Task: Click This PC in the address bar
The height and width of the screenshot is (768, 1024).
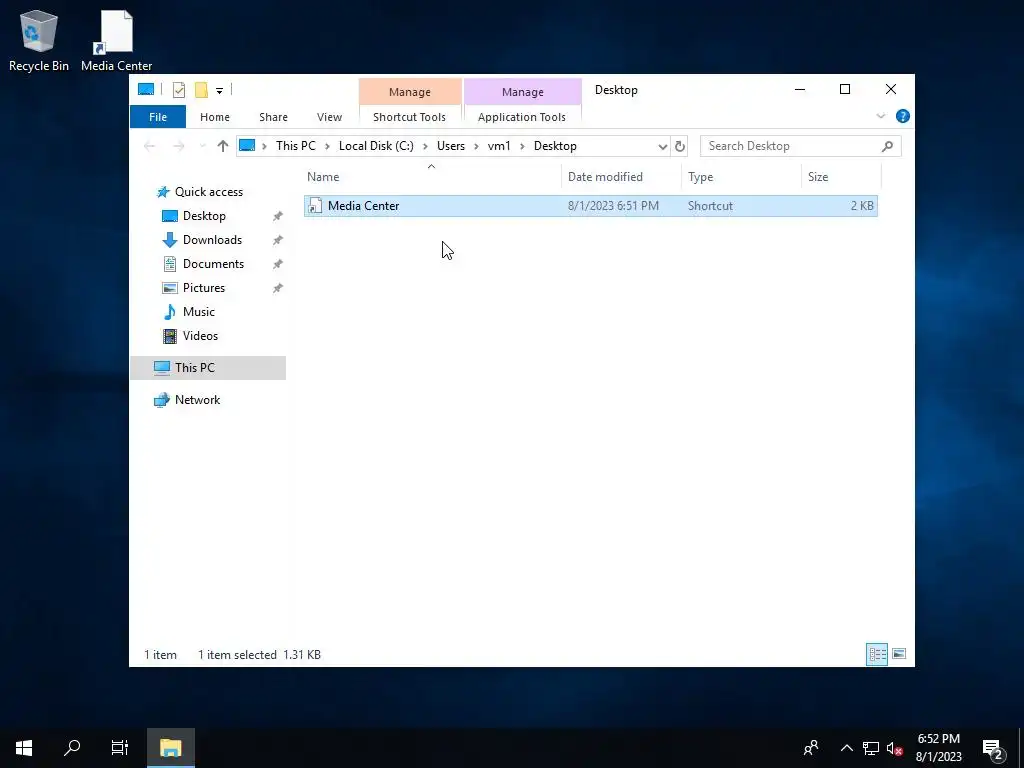Action: tap(295, 146)
